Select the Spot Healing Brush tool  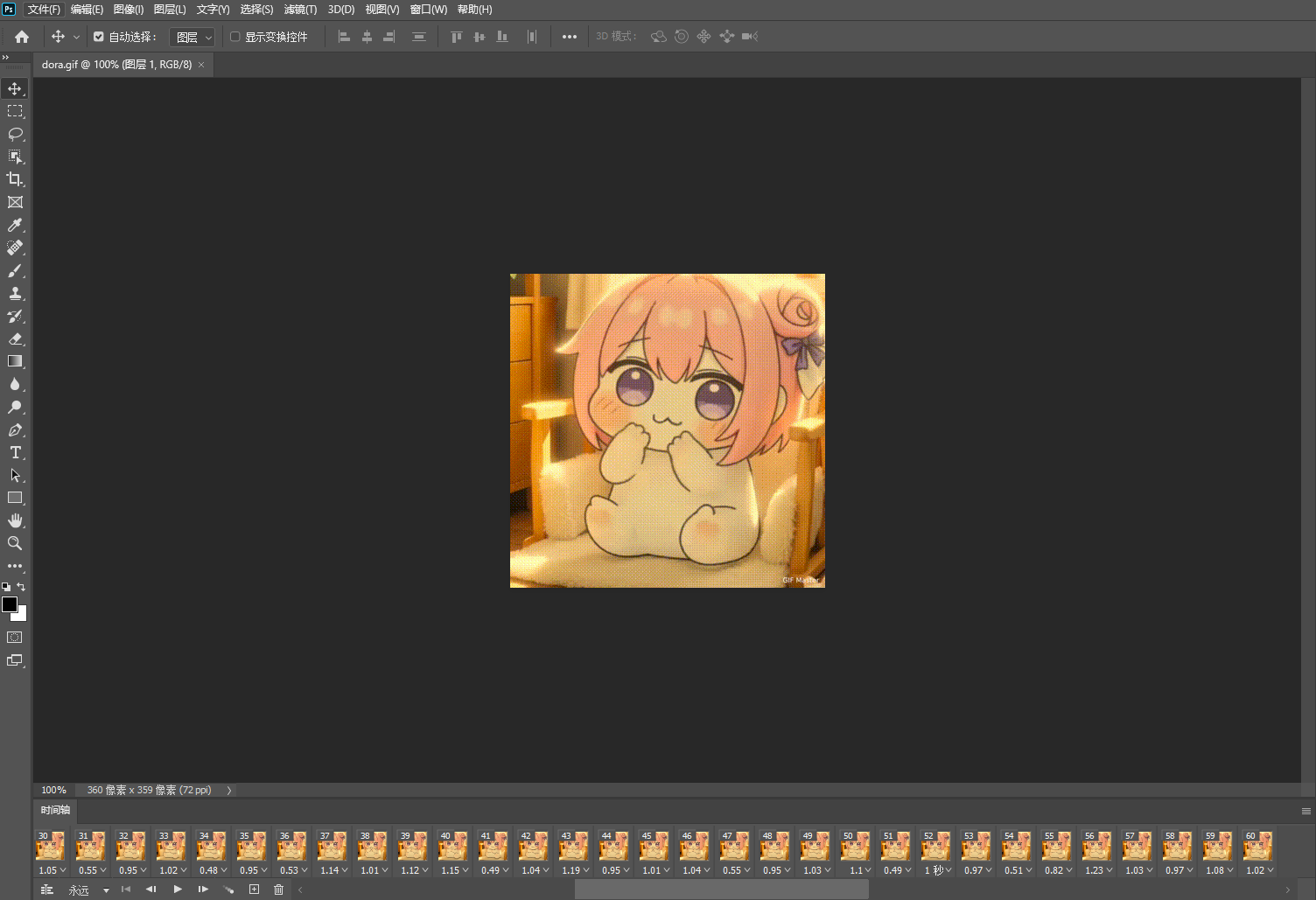(x=15, y=248)
